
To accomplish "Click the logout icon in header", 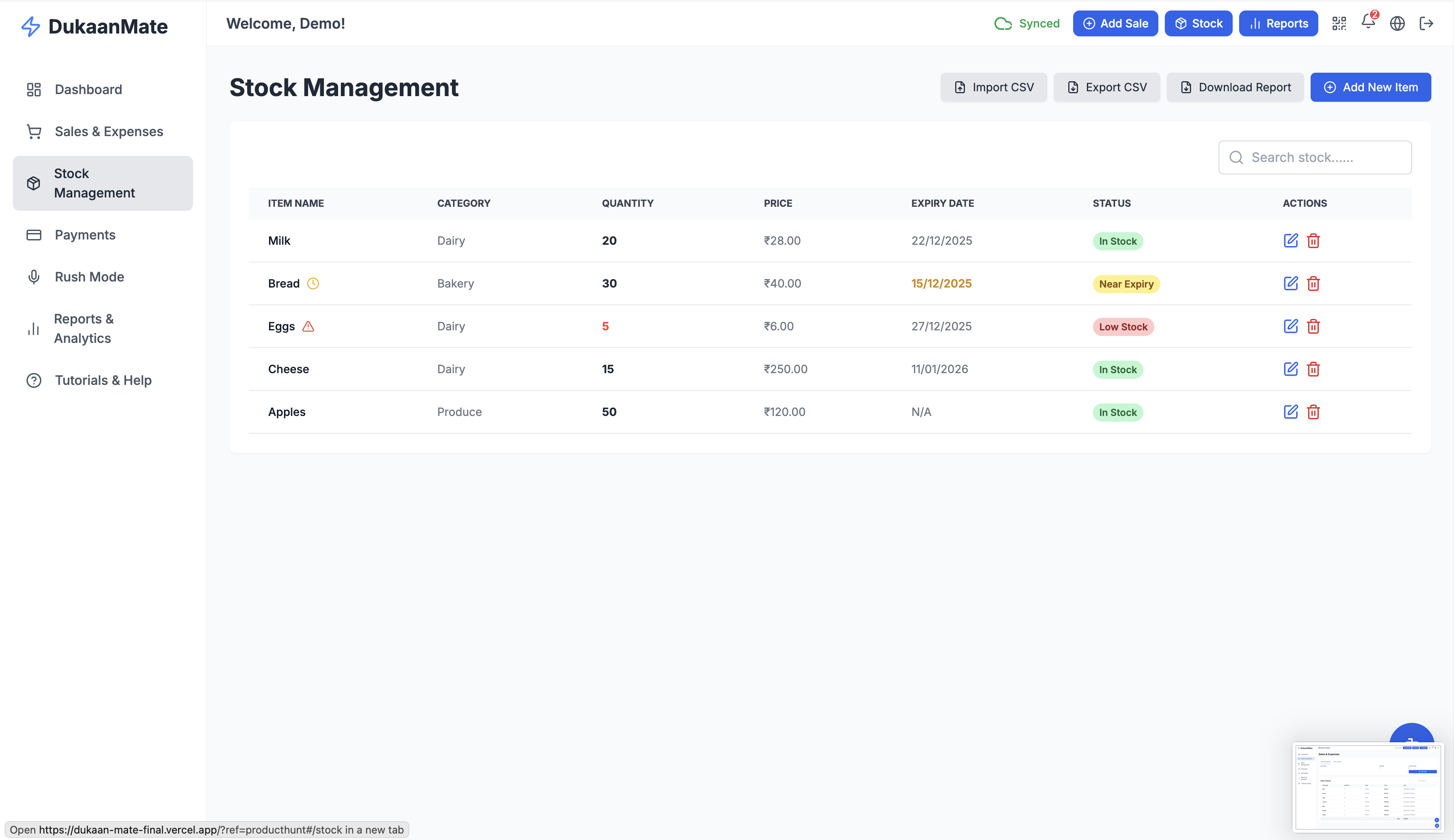I will (1426, 24).
